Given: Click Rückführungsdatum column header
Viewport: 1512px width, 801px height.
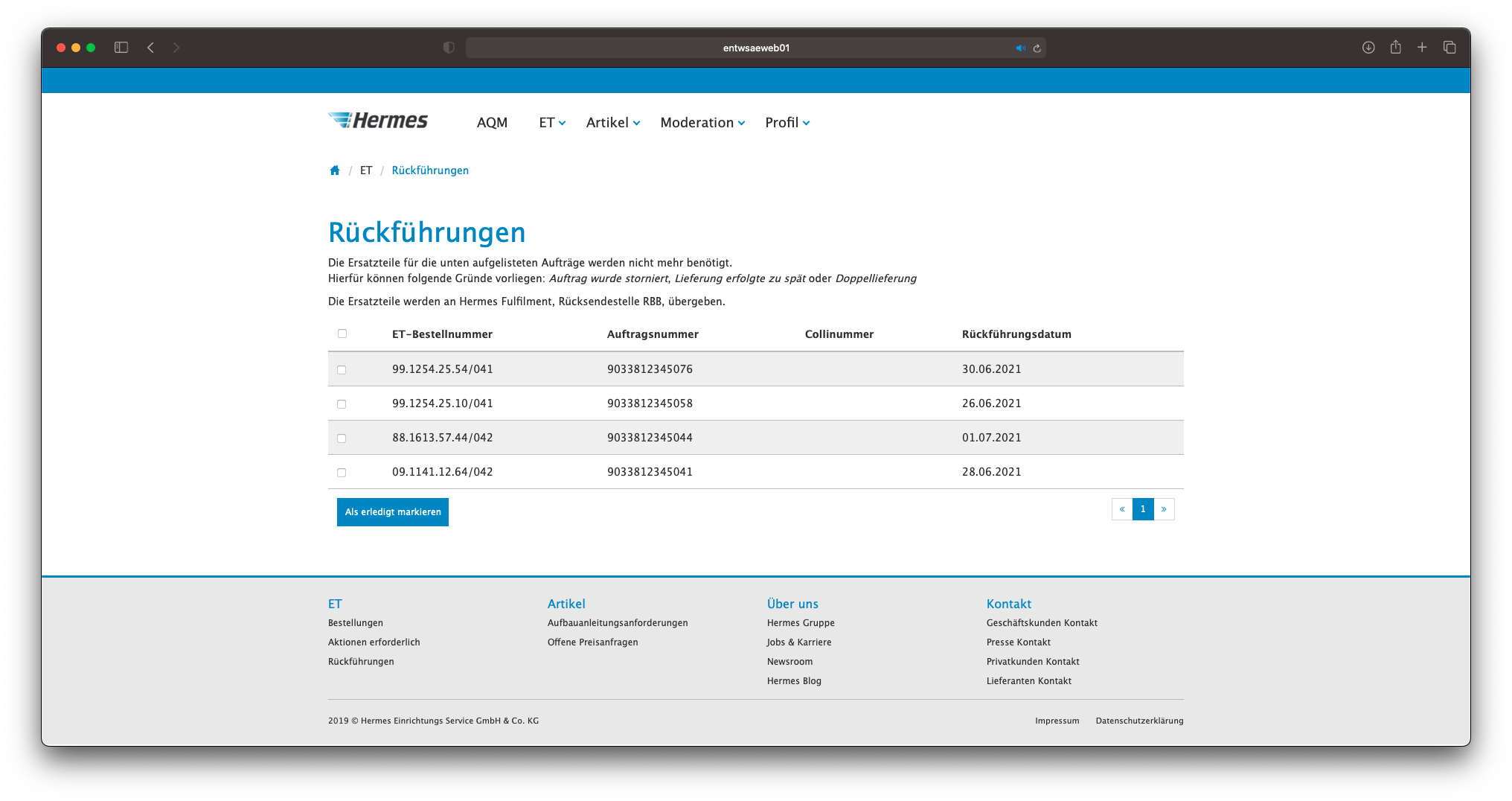Looking at the screenshot, I should tap(1016, 334).
